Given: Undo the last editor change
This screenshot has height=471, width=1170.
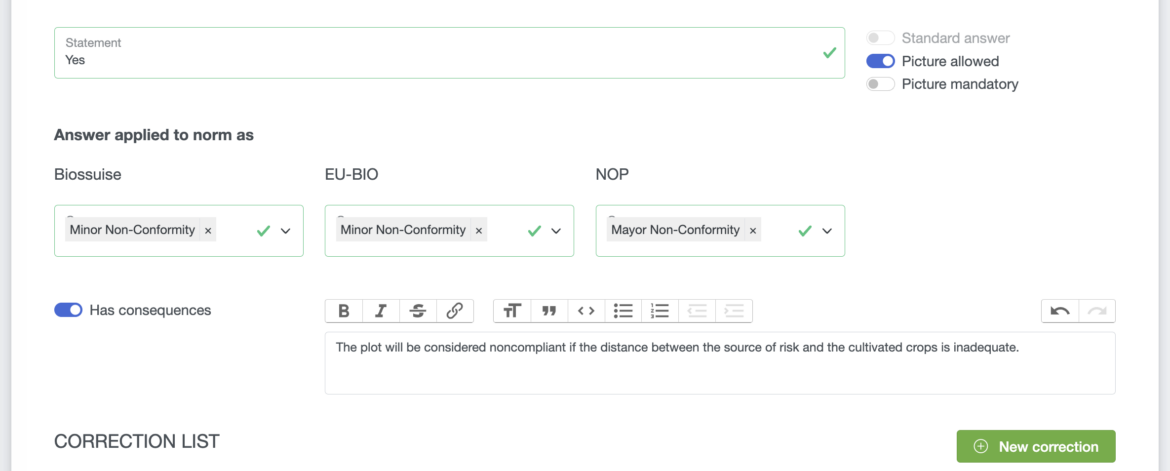Looking at the screenshot, I should click(1060, 311).
